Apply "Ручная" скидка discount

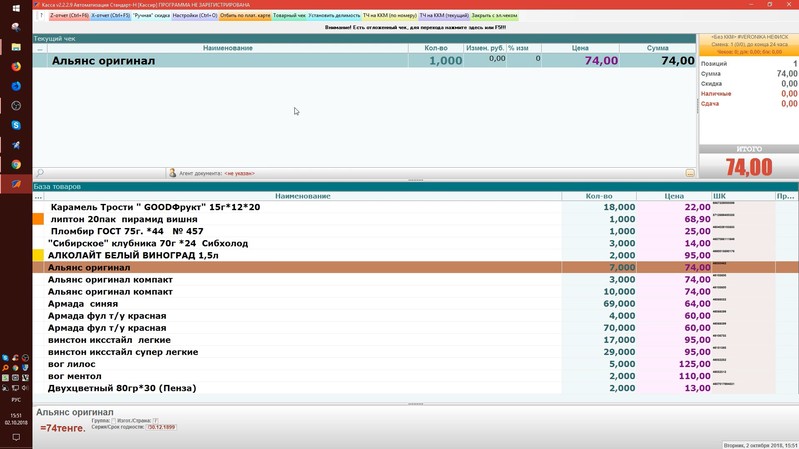151,16
